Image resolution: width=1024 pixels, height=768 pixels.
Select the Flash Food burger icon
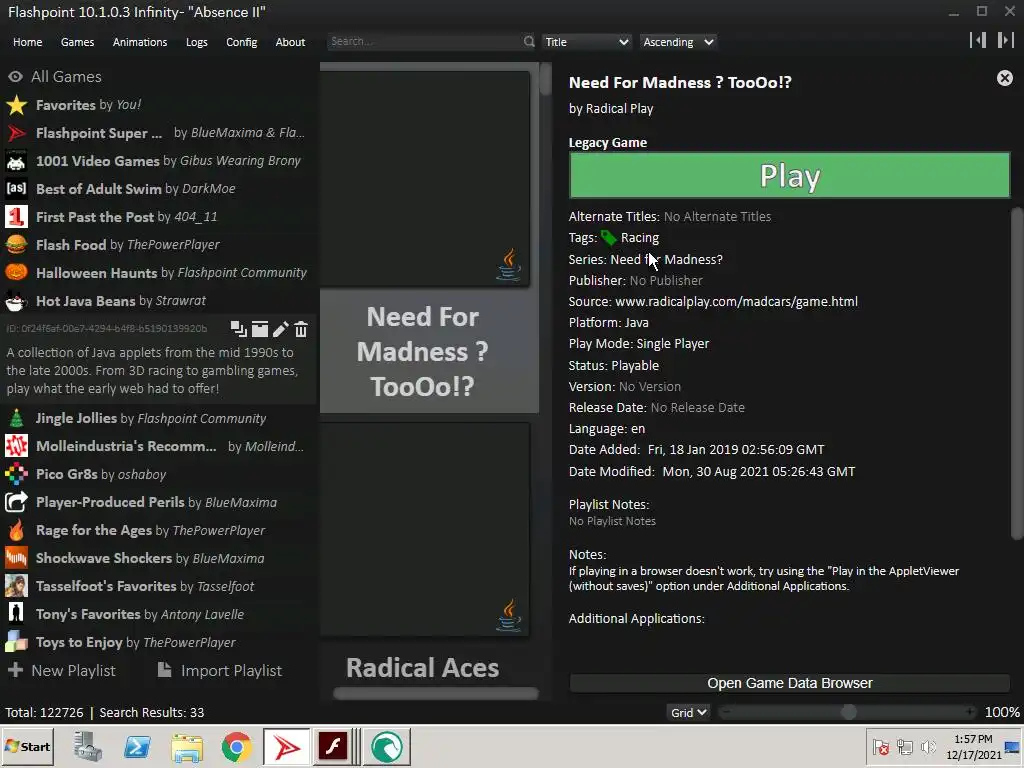tap(16, 245)
